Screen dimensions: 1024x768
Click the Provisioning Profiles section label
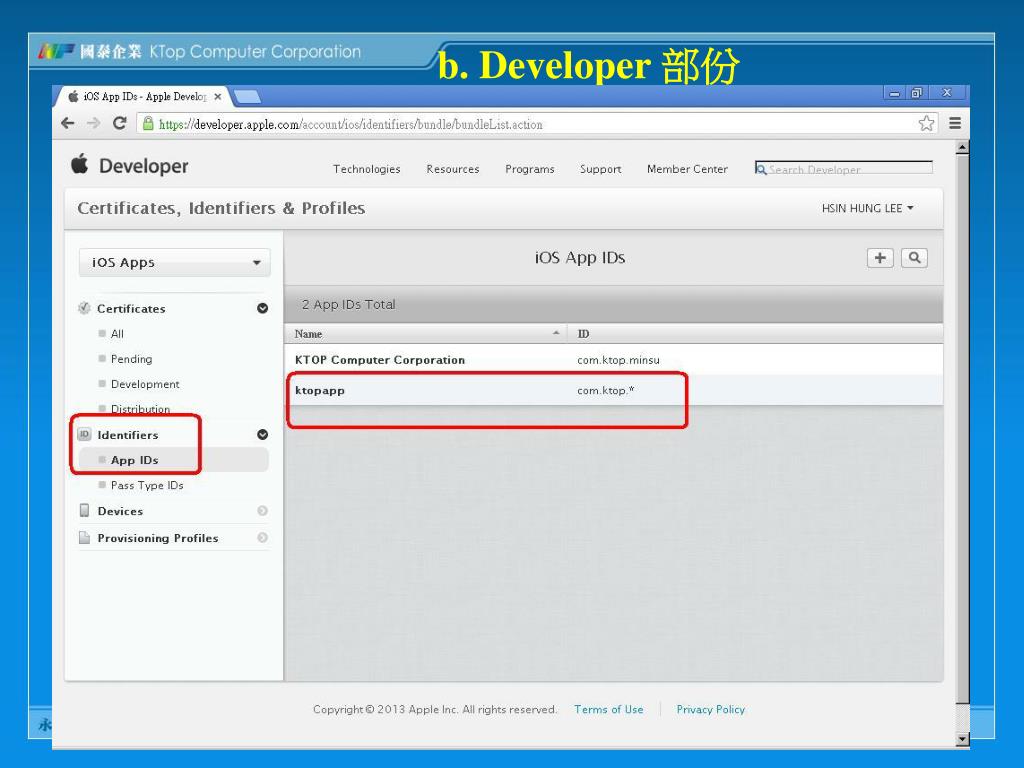158,538
